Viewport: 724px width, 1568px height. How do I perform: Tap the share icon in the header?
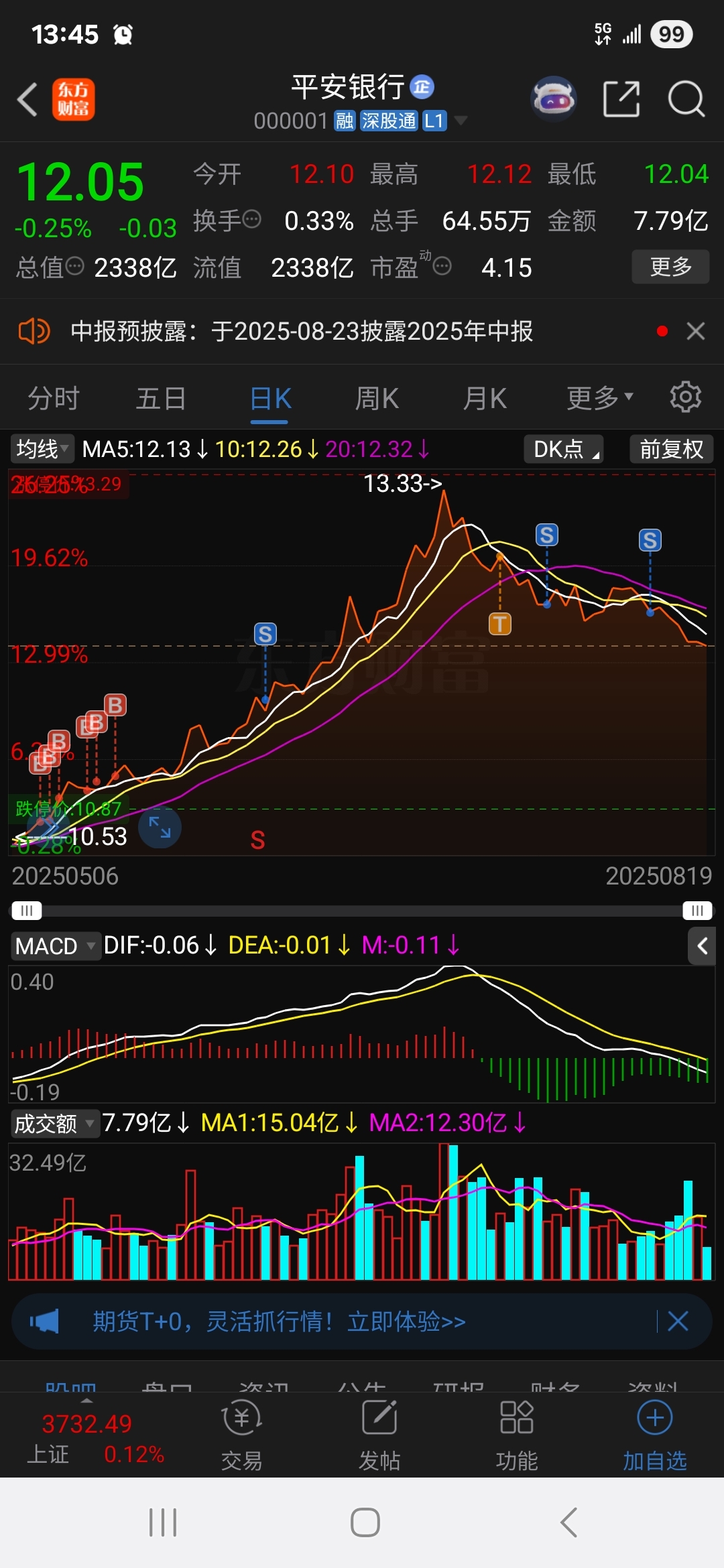pos(621,99)
